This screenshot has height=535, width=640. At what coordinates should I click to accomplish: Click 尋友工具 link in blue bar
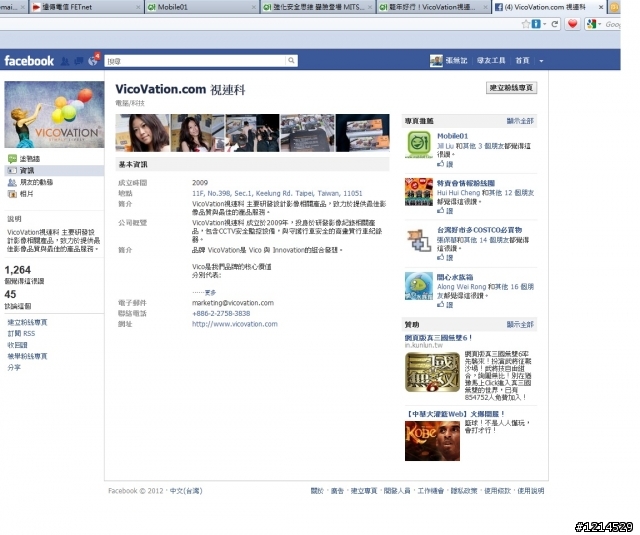pyautogui.click(x=491, y=61)
